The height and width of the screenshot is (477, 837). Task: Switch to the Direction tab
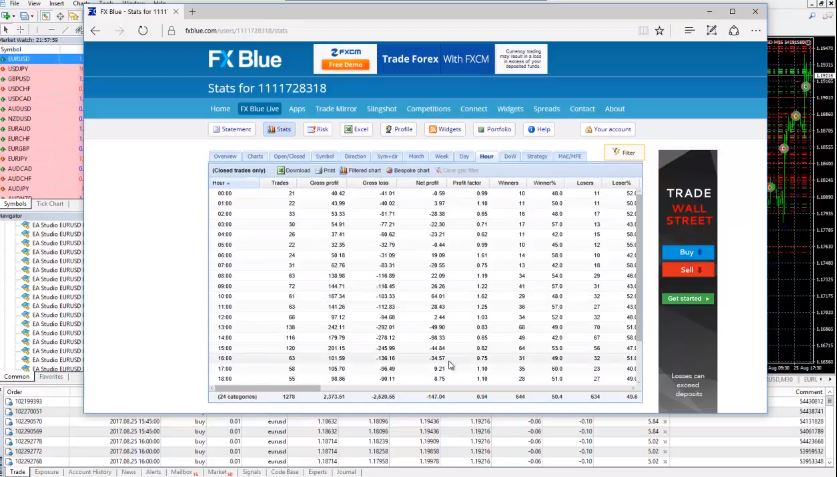pos(356,156)
